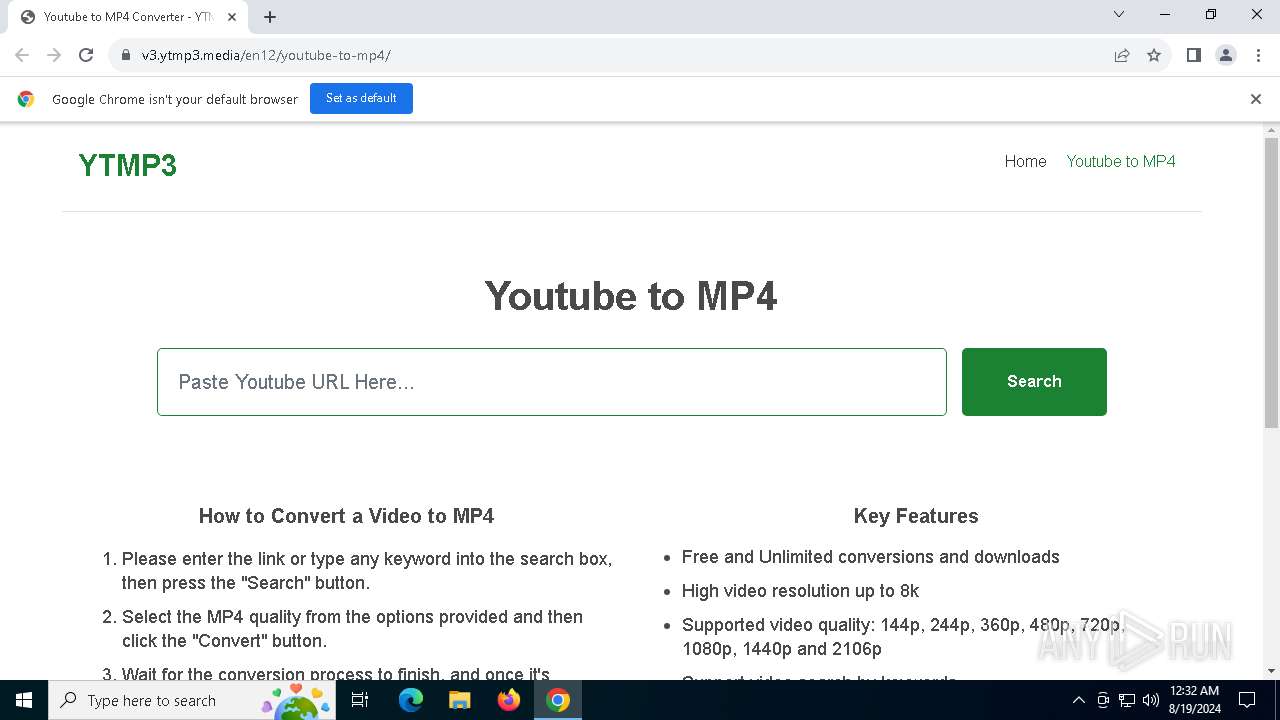Expand the tab search chevron
Screen dimensions: 1280x720
pos(1119,14)
